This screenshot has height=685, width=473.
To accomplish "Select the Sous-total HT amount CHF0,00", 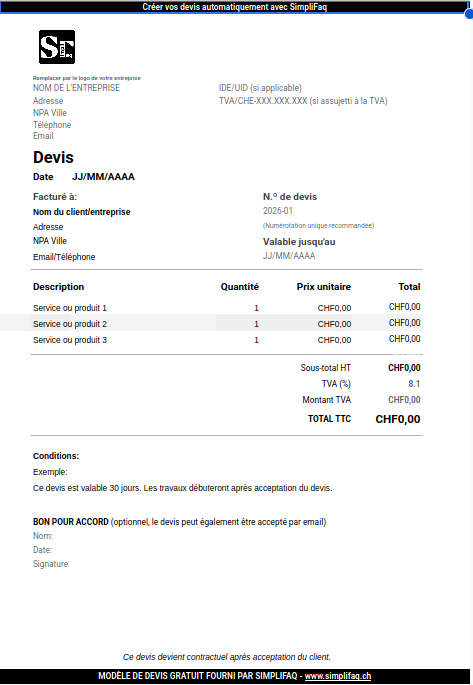I will point(404,368).
